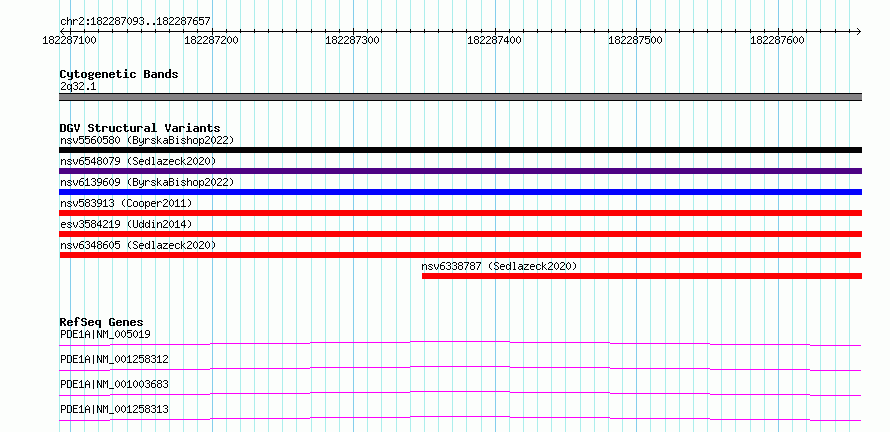Viewport: 890px width, 432px height.
Task: Open variant label nsv6139609 (ByrskaBishop2022)
Action: click(x=146, y=182)
